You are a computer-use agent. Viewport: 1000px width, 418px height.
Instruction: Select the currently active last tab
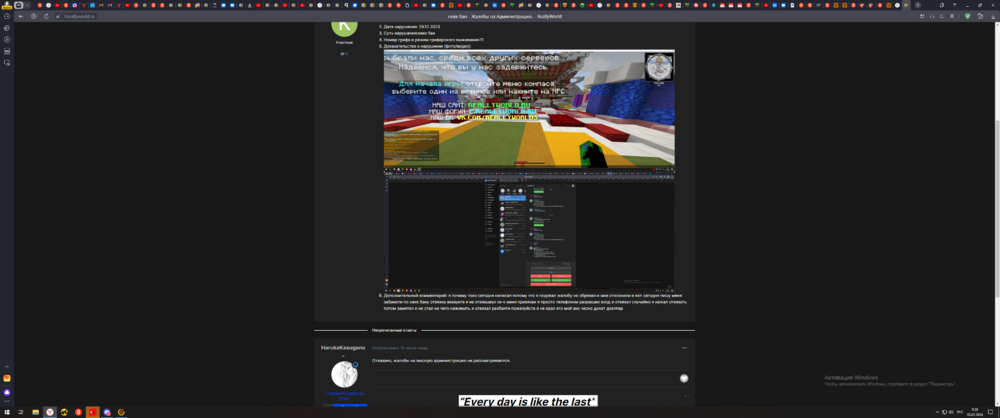click(906, 4)
